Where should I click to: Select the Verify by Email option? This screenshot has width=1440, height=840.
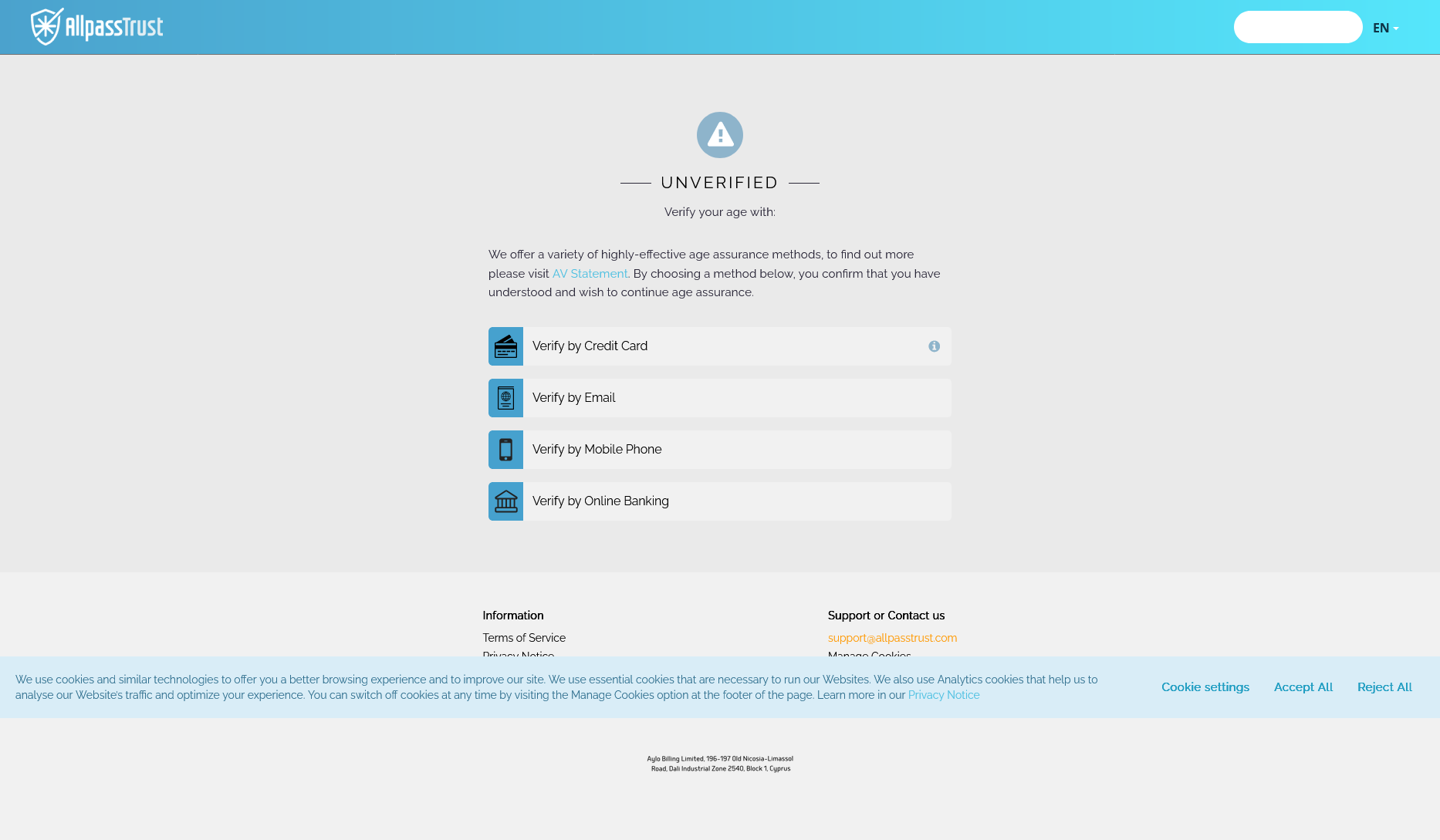pos(573,398)
